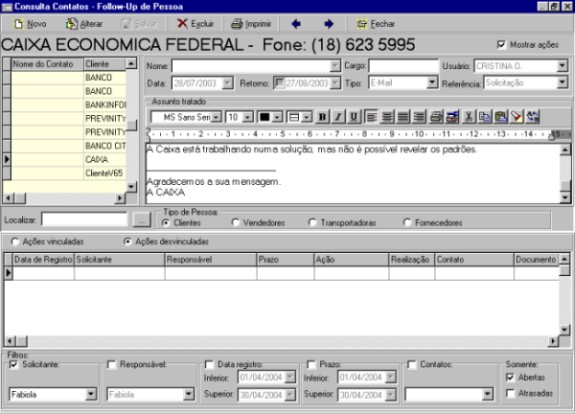
Task: Click the Cliente column header
Action: 105,64
